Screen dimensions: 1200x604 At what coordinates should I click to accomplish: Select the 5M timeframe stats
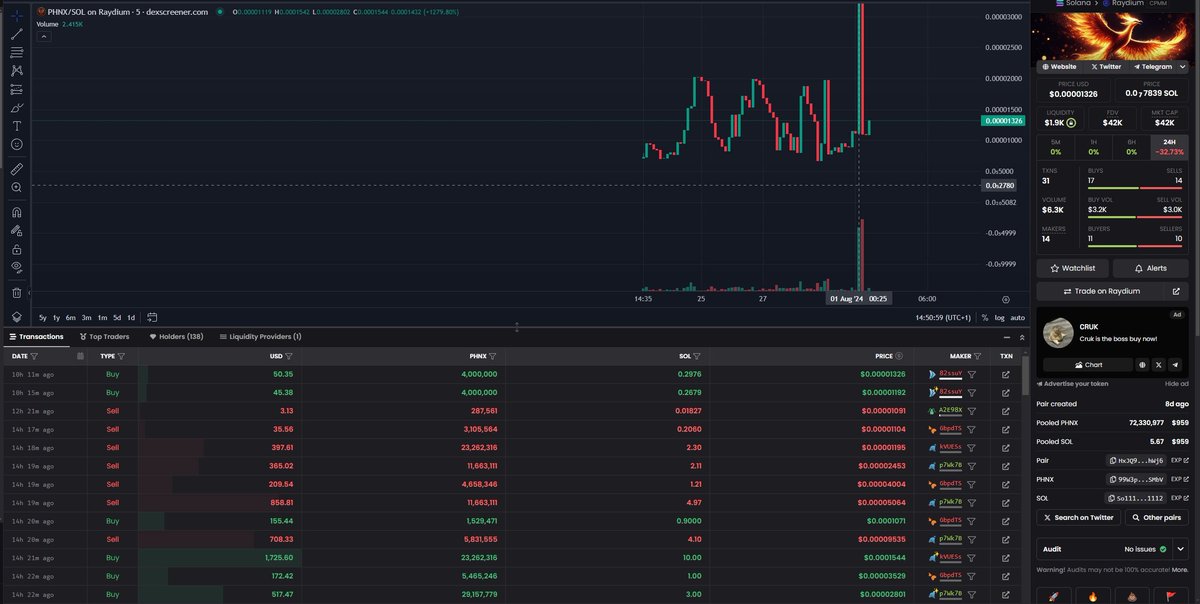[x=1055, y=147]
